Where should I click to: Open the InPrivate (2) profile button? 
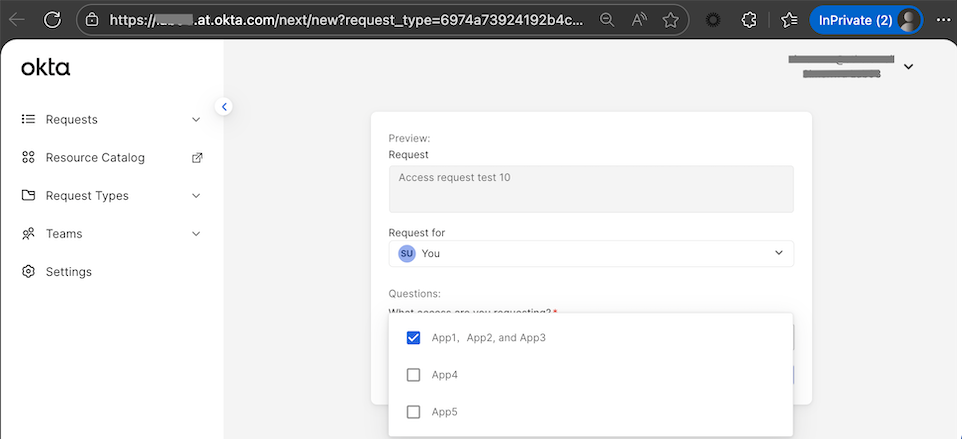click(866, 20)
